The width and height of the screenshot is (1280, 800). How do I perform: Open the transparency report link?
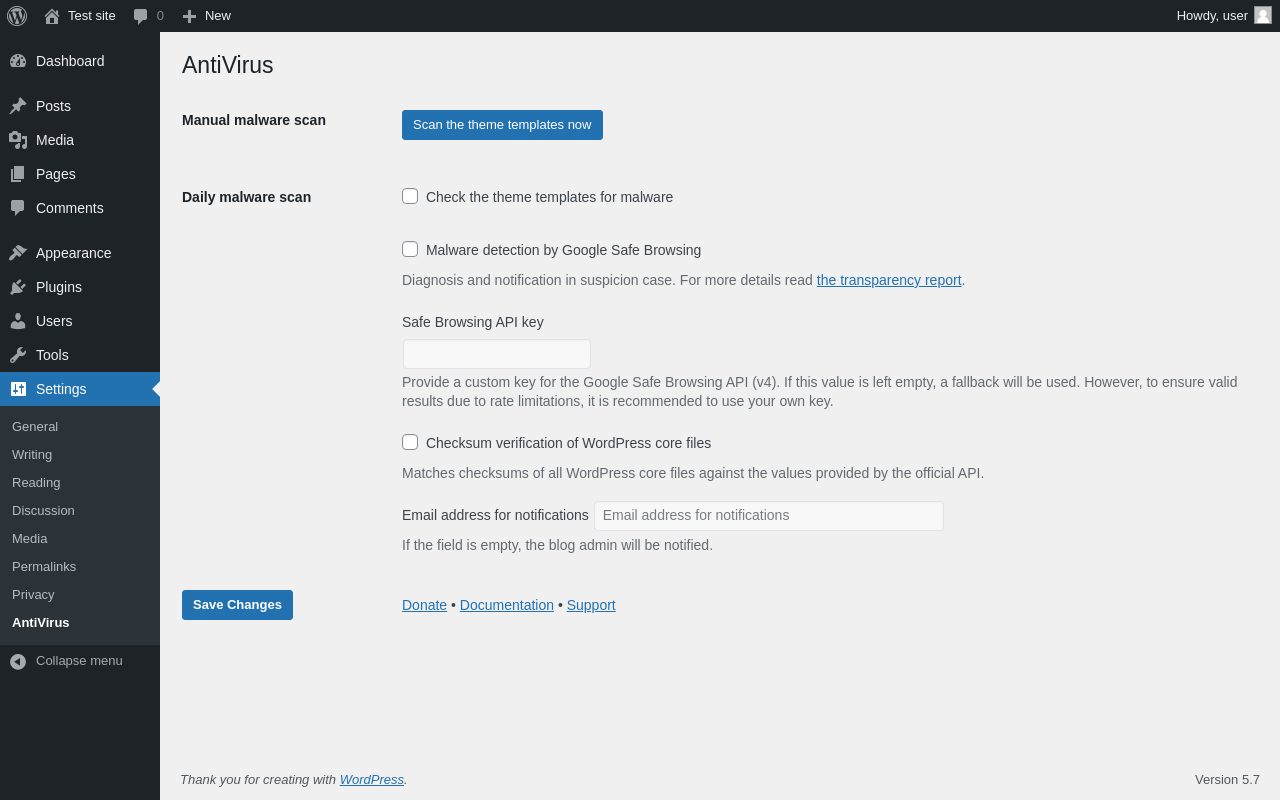[x=889, y=280]
